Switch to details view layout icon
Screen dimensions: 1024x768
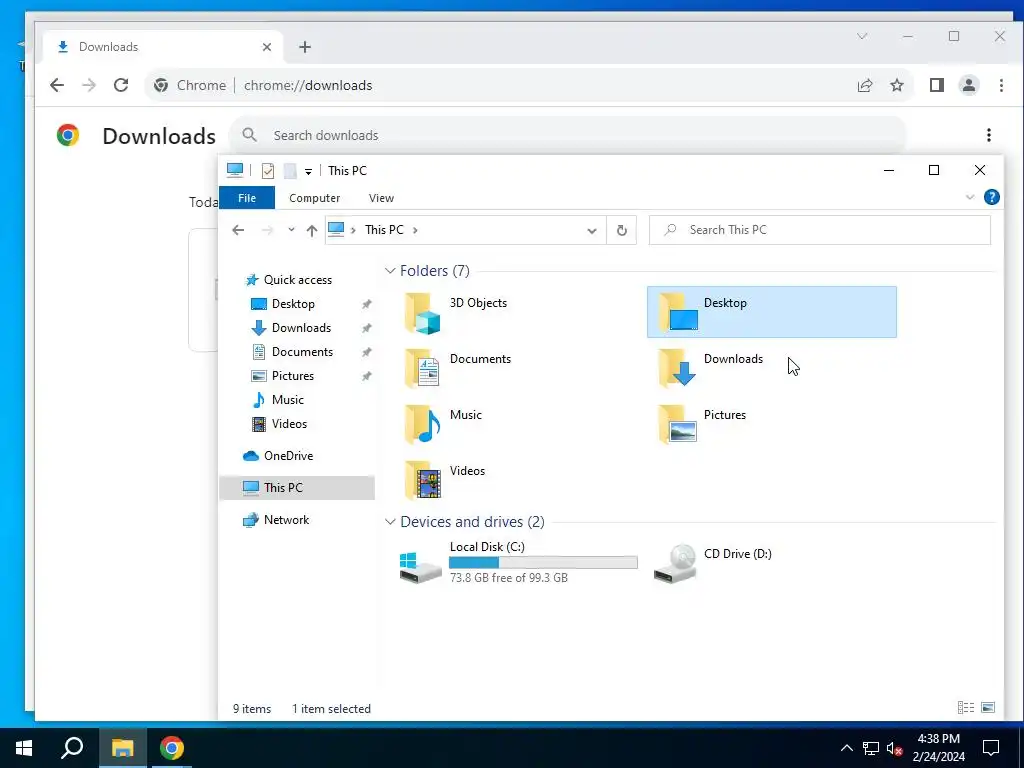pyautogui.click(x=966, y=708)
